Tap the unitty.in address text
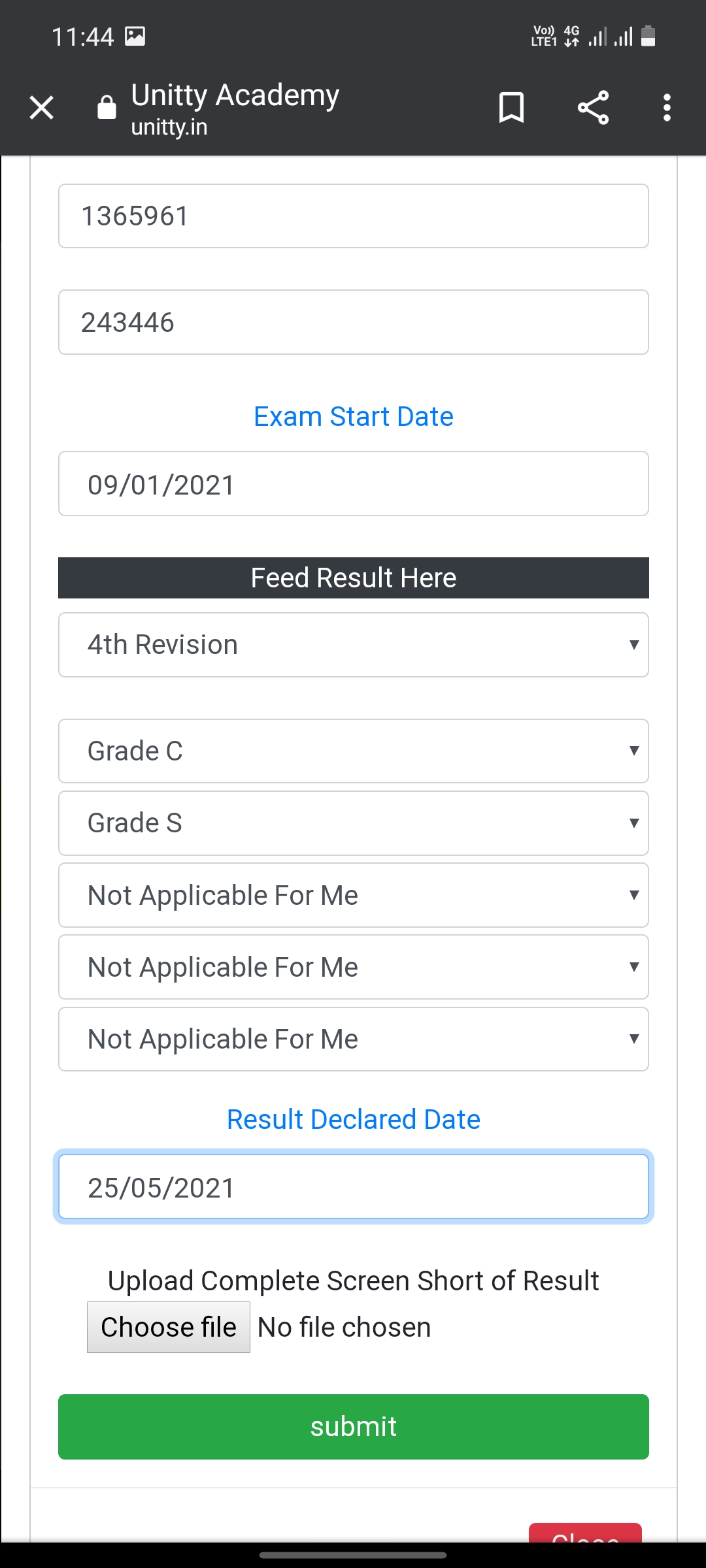 point(169,127)
